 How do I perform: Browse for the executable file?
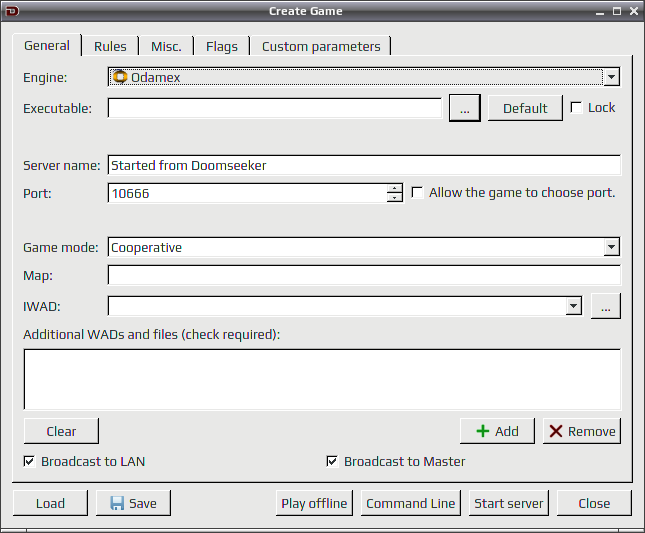point(465,108)
